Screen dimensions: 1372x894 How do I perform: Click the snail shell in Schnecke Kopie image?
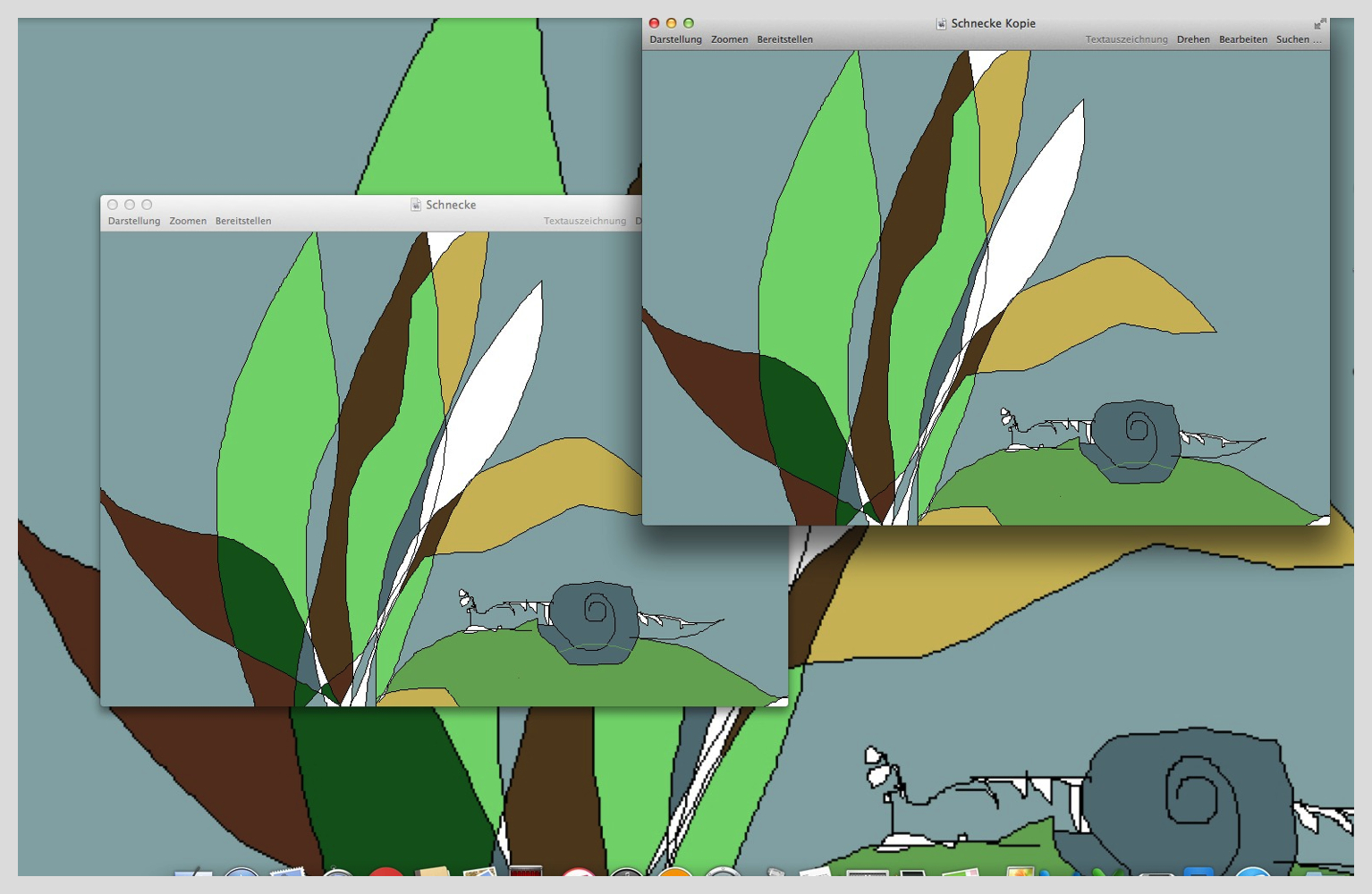point(1131,442)
